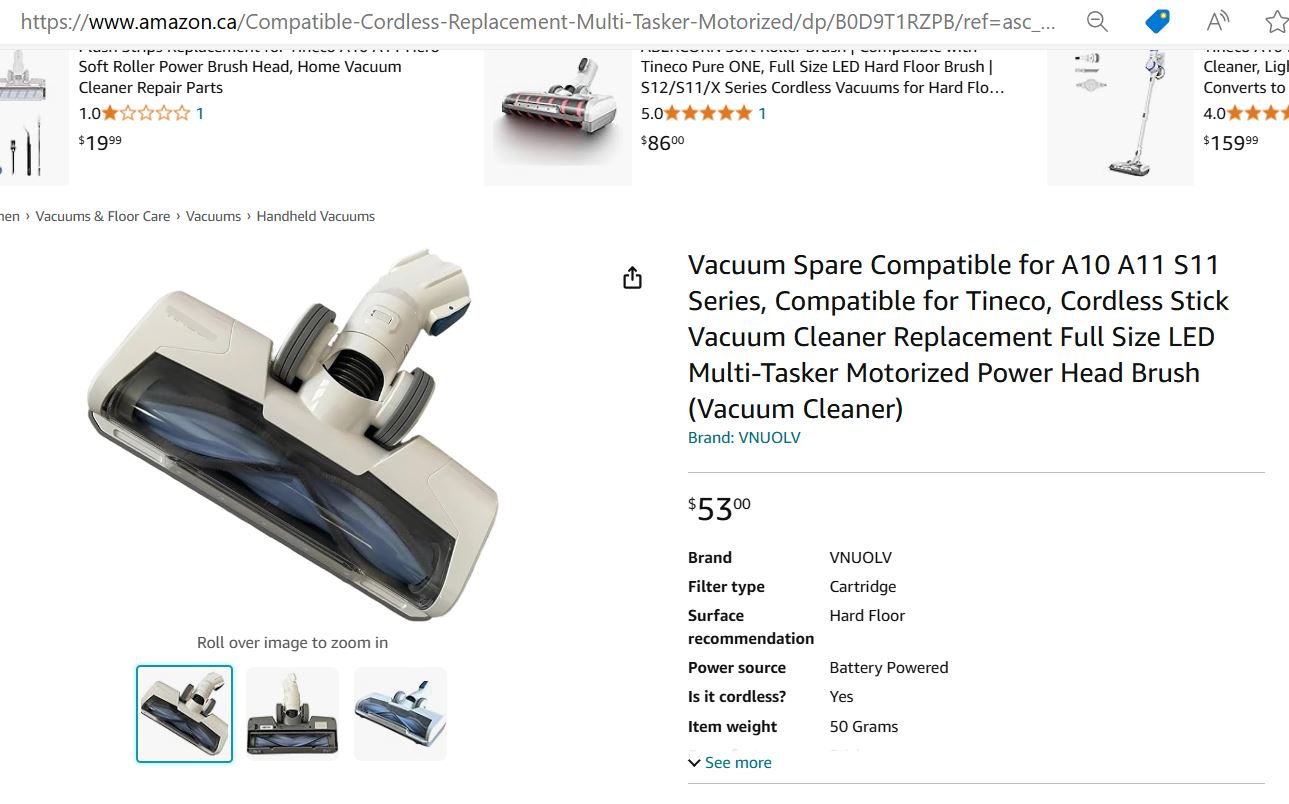Open the Soft Roller Power Brush Head listing
Viewport: 1289px width, 804px height.
tap(238, 66)
